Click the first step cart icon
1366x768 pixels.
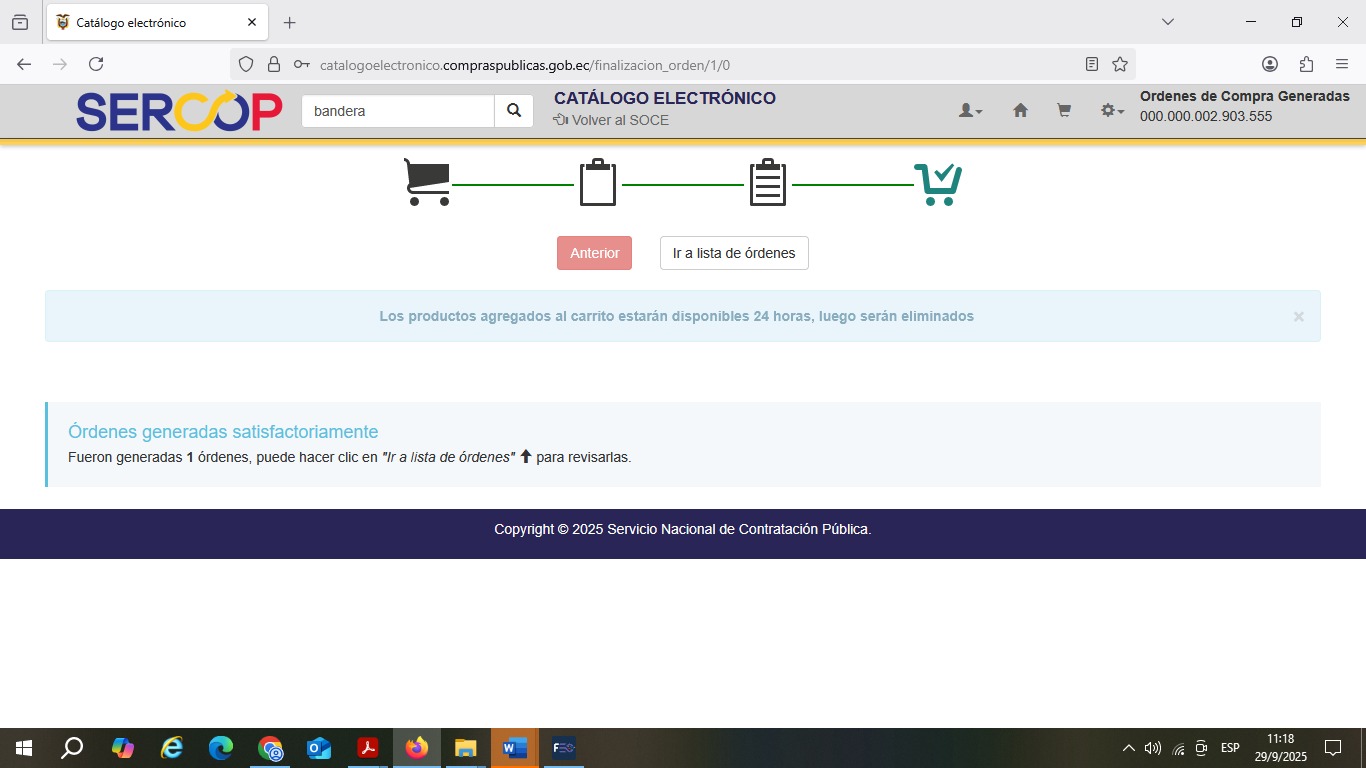click(x=426, y=182)
